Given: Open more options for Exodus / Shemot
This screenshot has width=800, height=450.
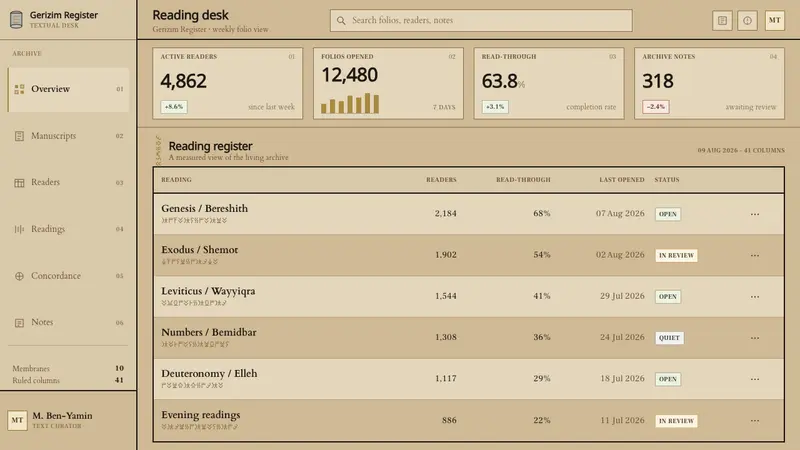Looking at the screenshot, I should 755,256.
